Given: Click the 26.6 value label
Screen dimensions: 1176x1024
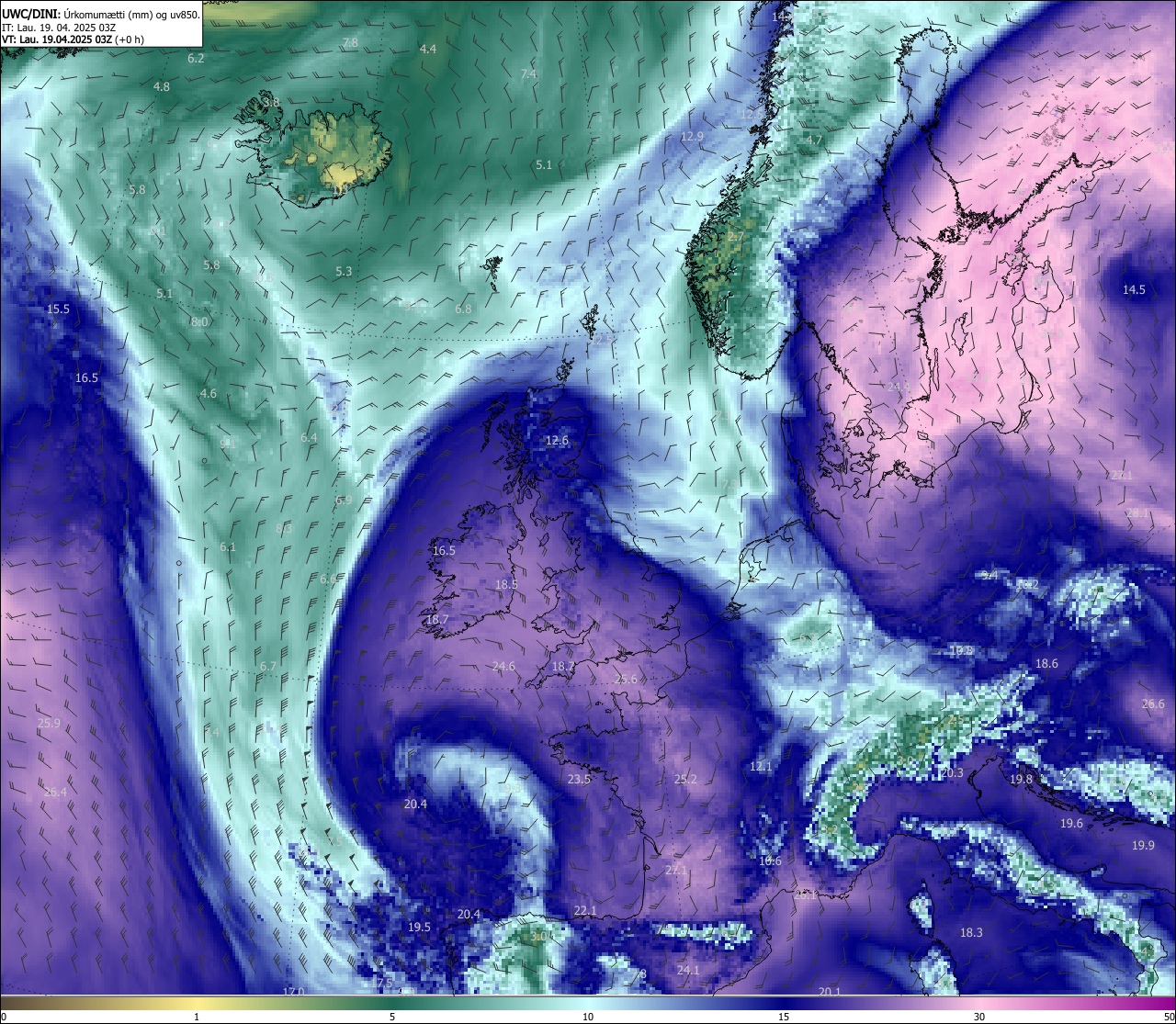Looking at the screenshot, I should (1153, 704).
